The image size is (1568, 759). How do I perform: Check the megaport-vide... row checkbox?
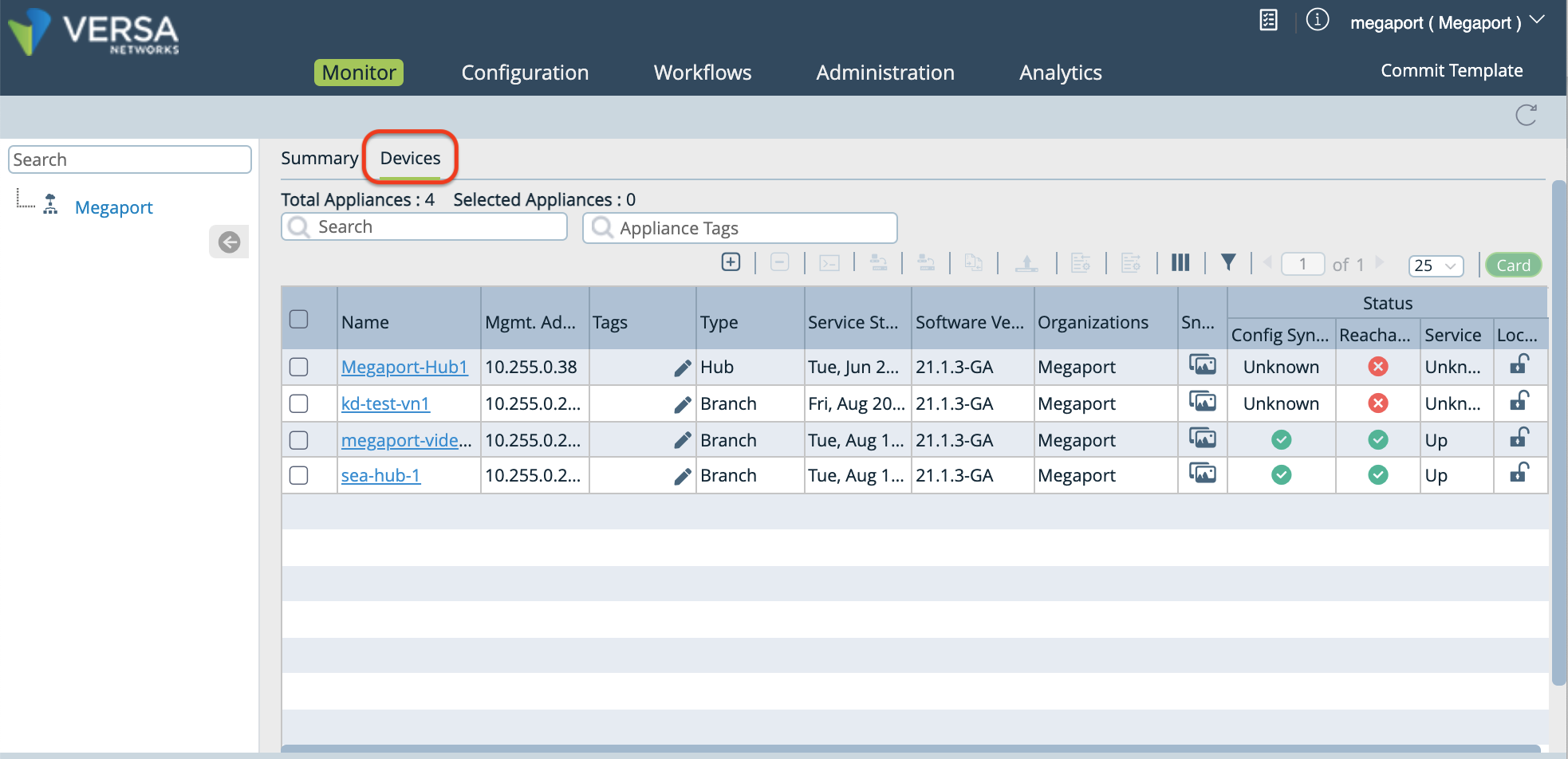coord(299,440)
